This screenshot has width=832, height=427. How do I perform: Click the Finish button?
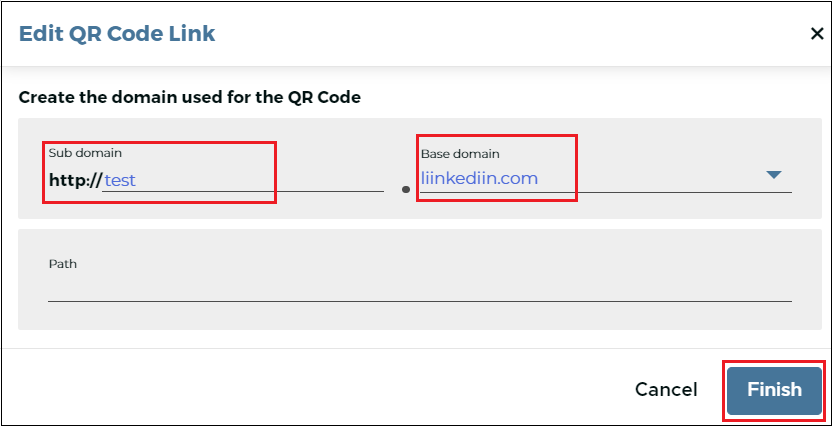pos(774,390)
